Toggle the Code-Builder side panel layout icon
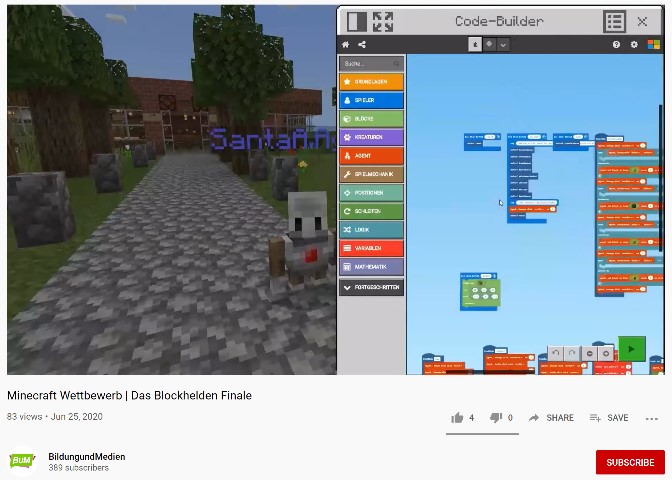 [357, 21]
